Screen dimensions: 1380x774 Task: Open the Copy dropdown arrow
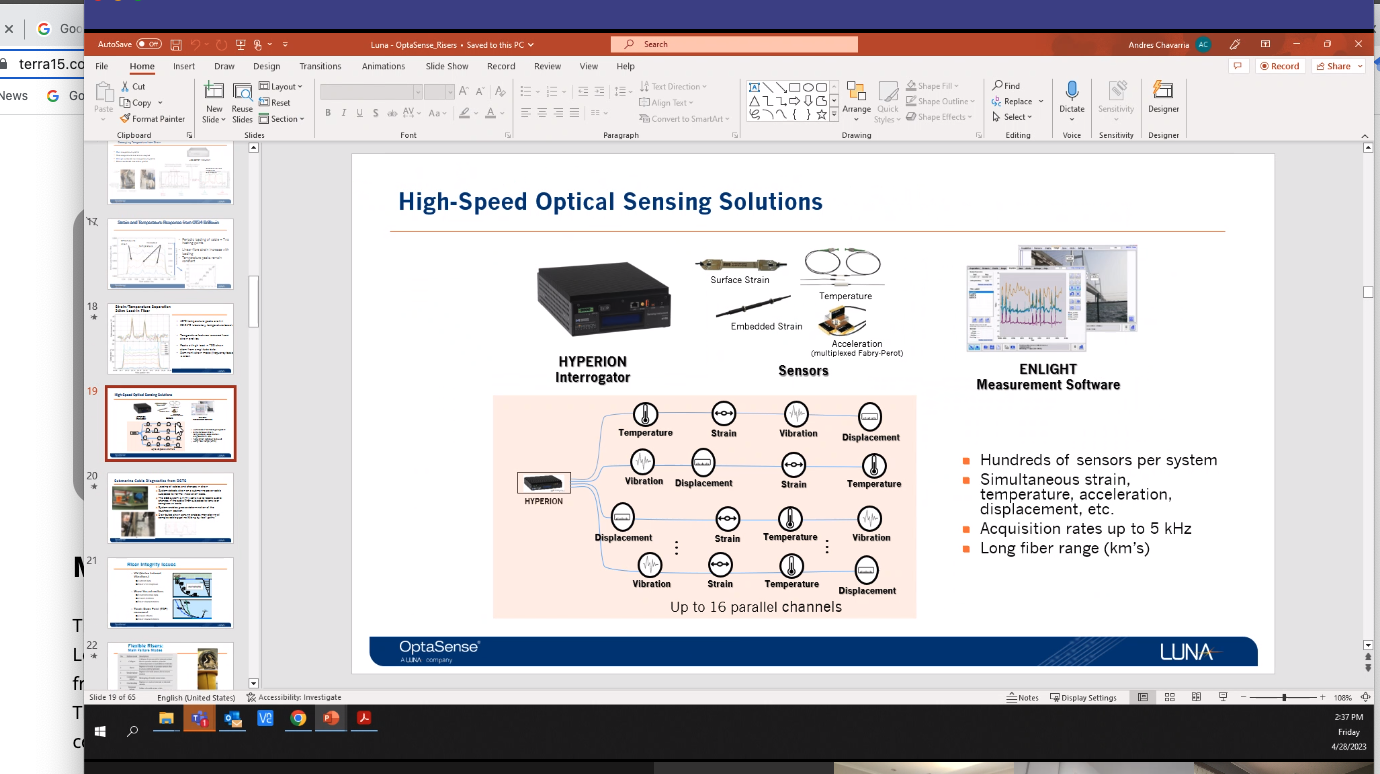(x=159, y=103)
